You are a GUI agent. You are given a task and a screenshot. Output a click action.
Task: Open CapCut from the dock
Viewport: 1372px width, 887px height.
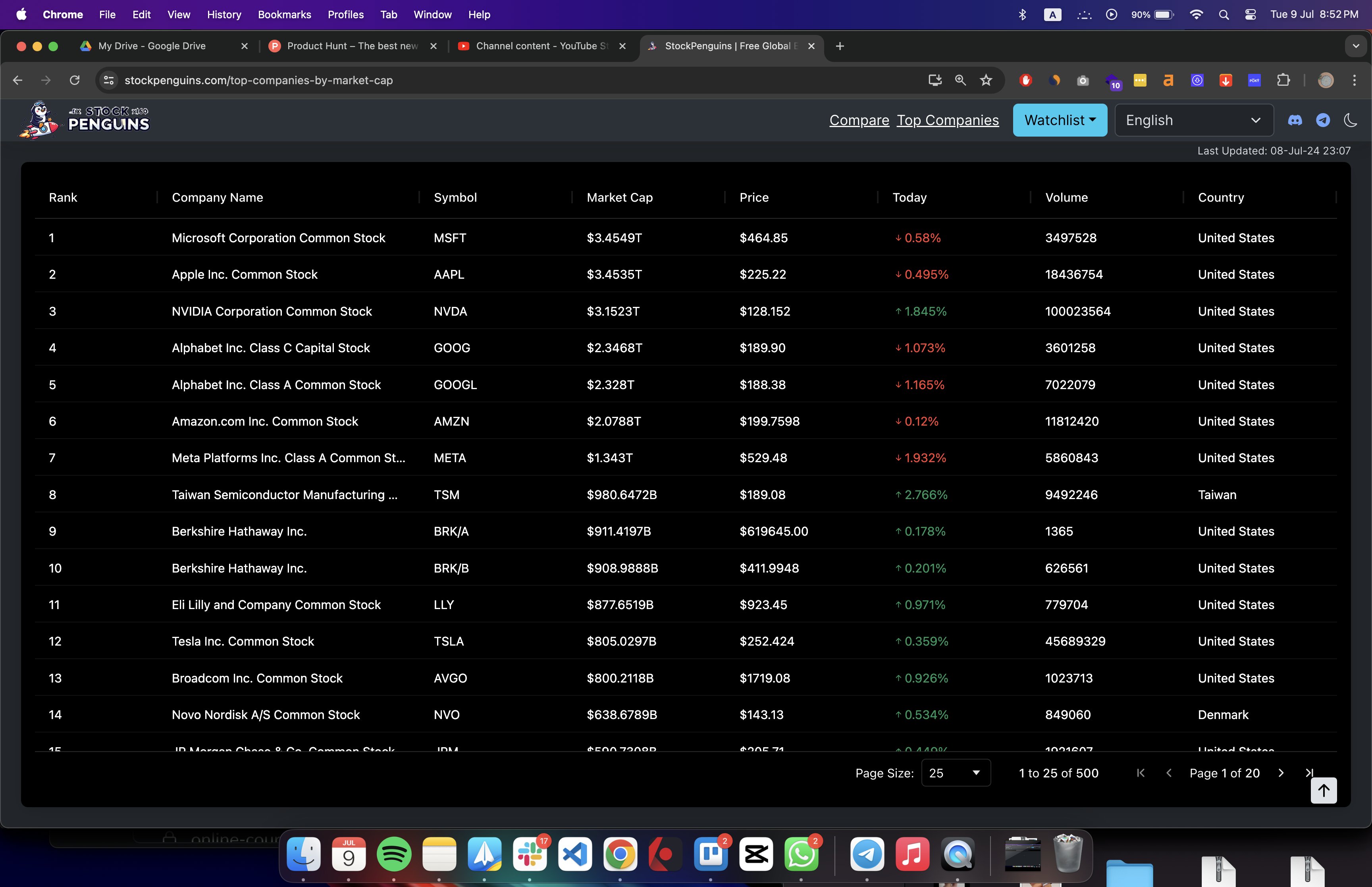tap(756, 854)
